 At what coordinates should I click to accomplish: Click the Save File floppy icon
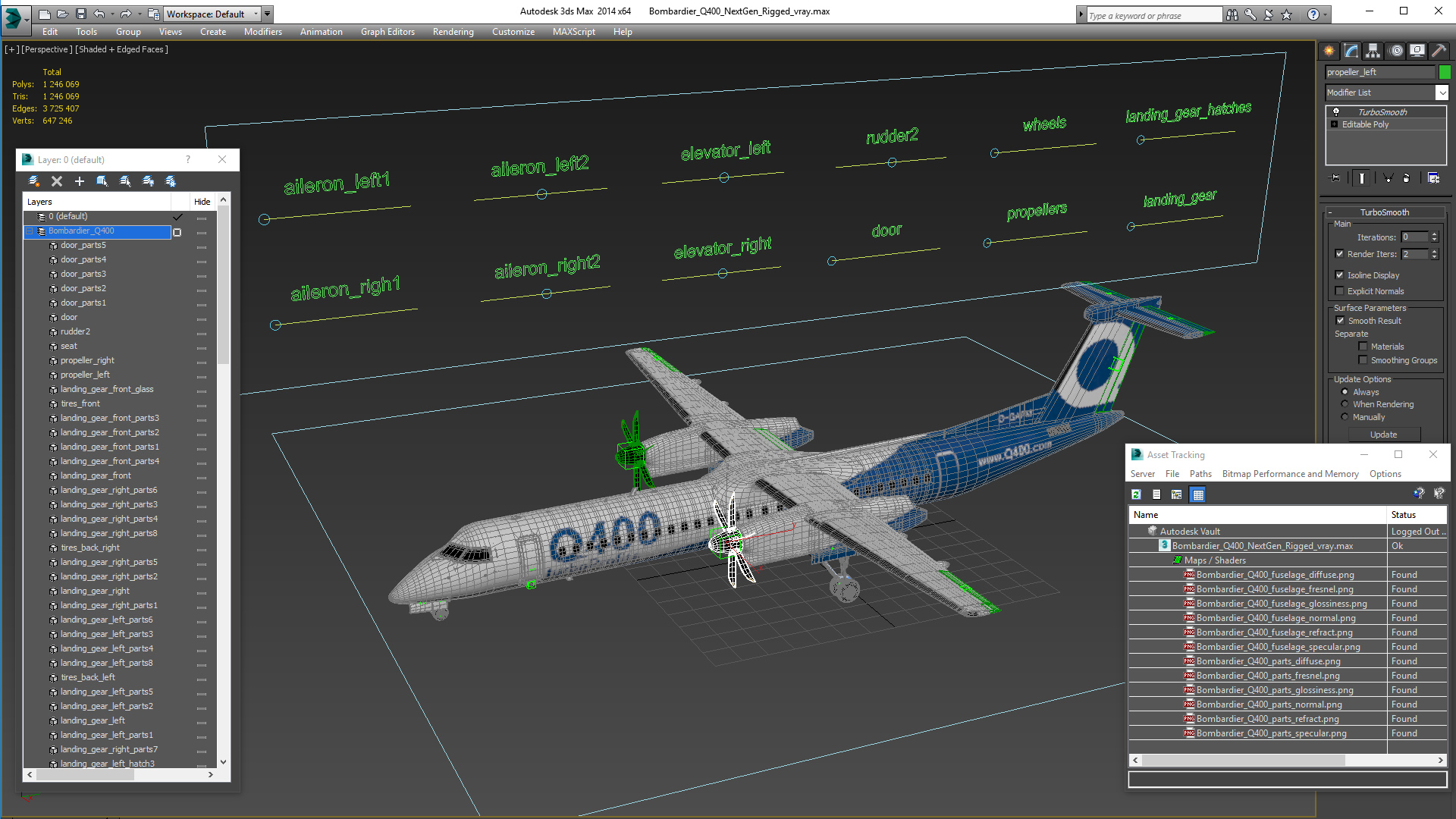(x=80, y=14)
